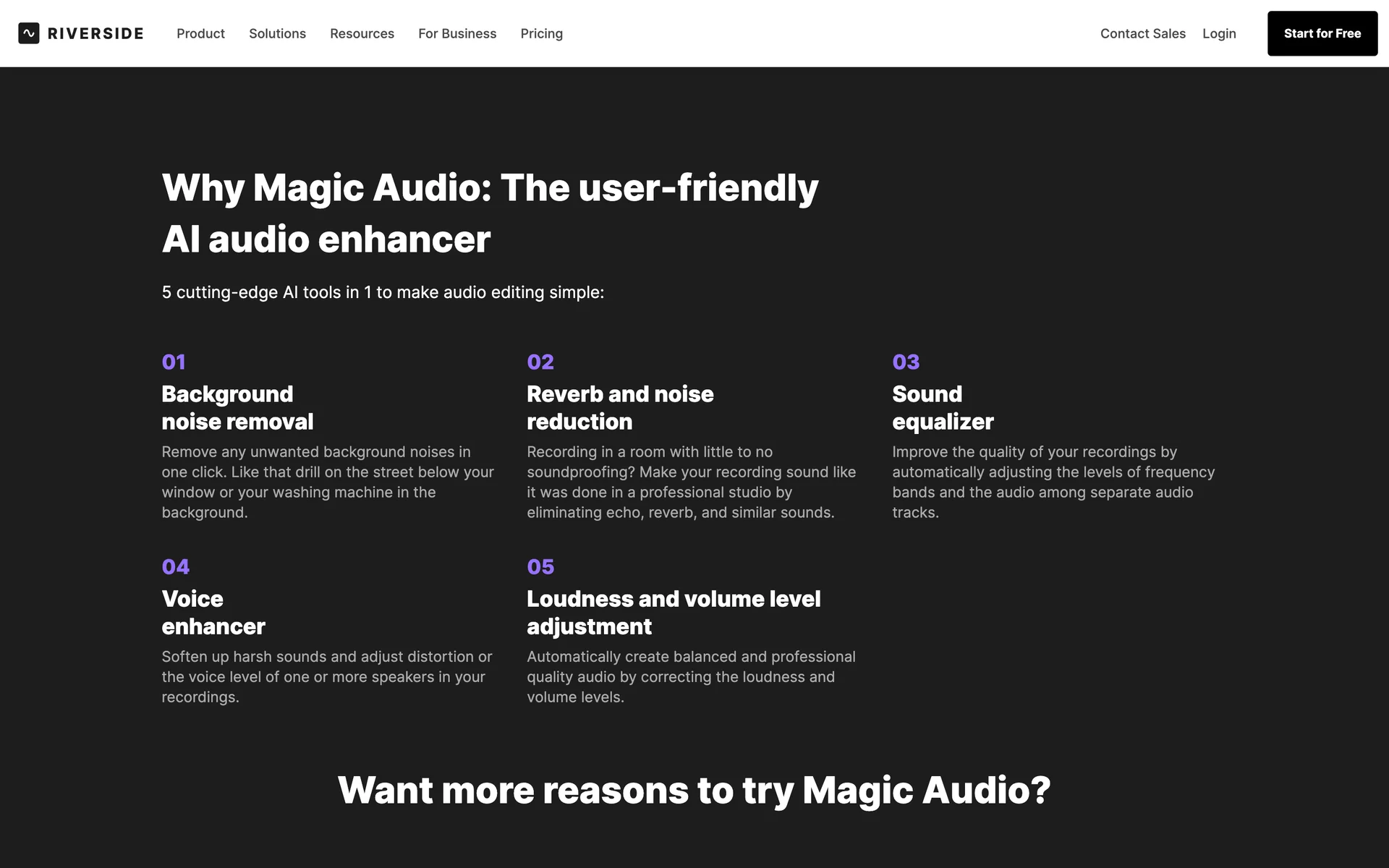Click the Contact Sales link
1389x868 pixels.
click(x=1142, y=33)
